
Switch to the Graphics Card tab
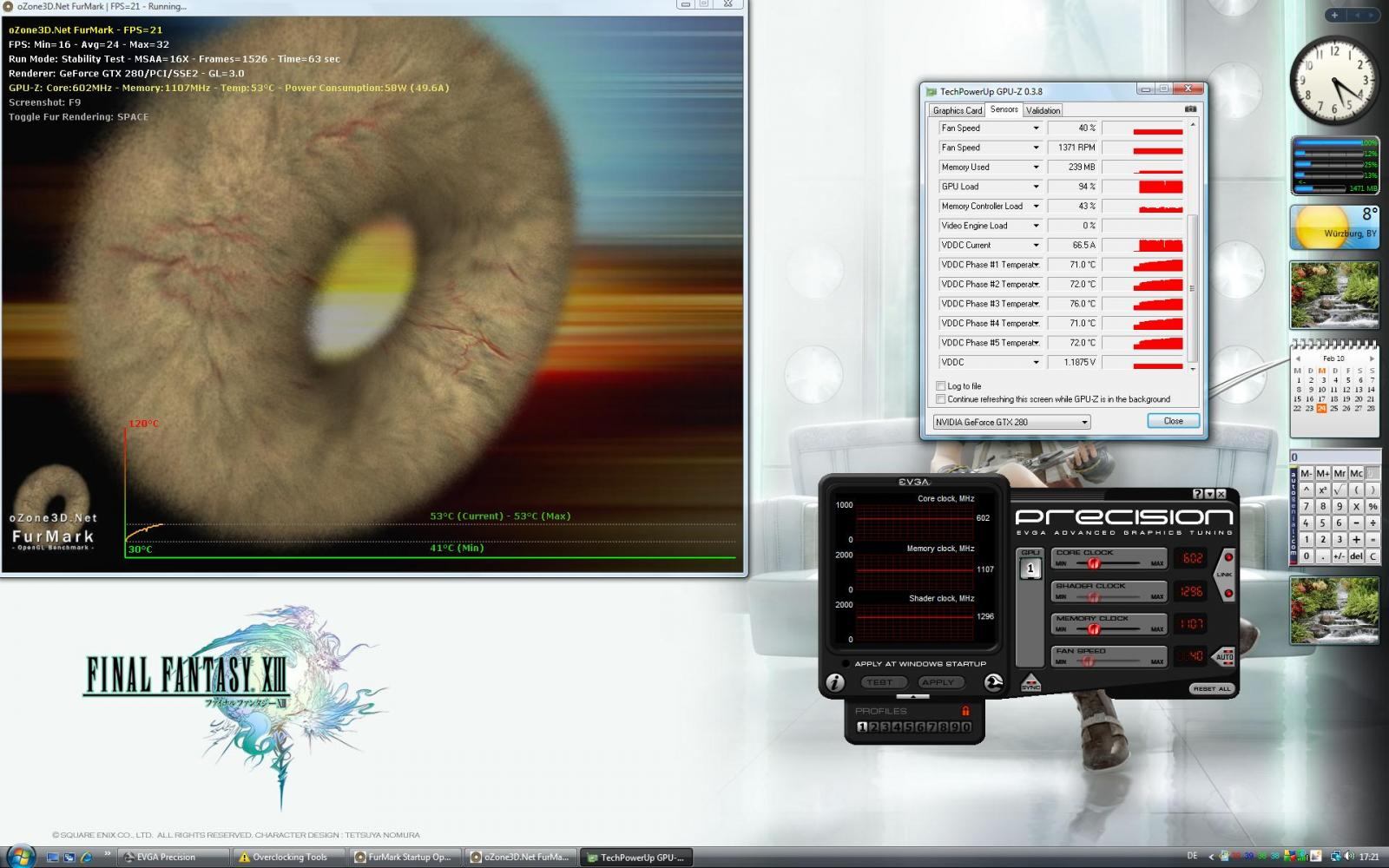click(958, 110)
